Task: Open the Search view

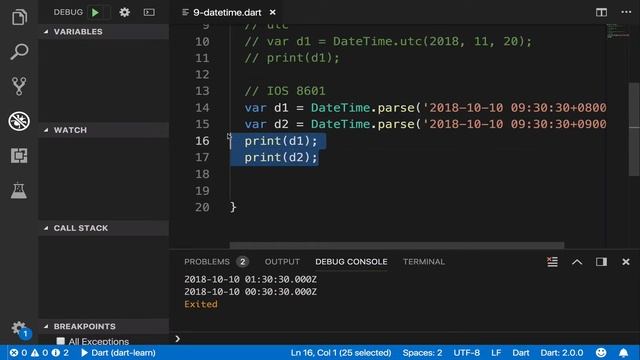Action: click(19, 52)
